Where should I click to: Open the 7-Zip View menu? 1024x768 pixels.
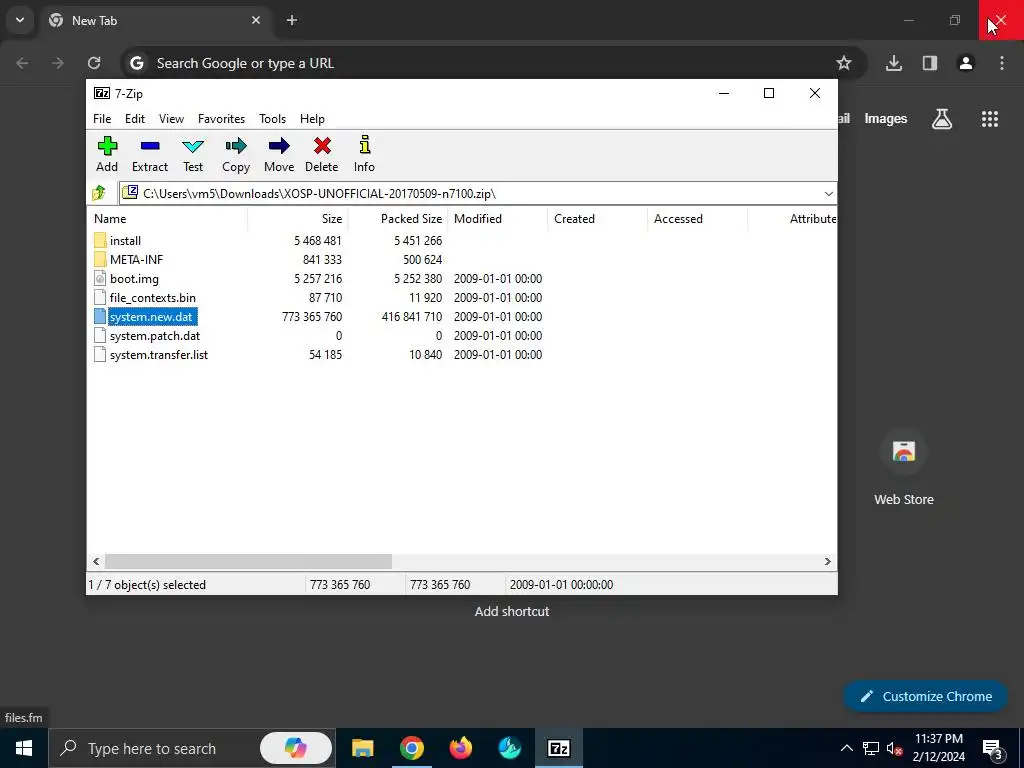[x=171, y=119]
